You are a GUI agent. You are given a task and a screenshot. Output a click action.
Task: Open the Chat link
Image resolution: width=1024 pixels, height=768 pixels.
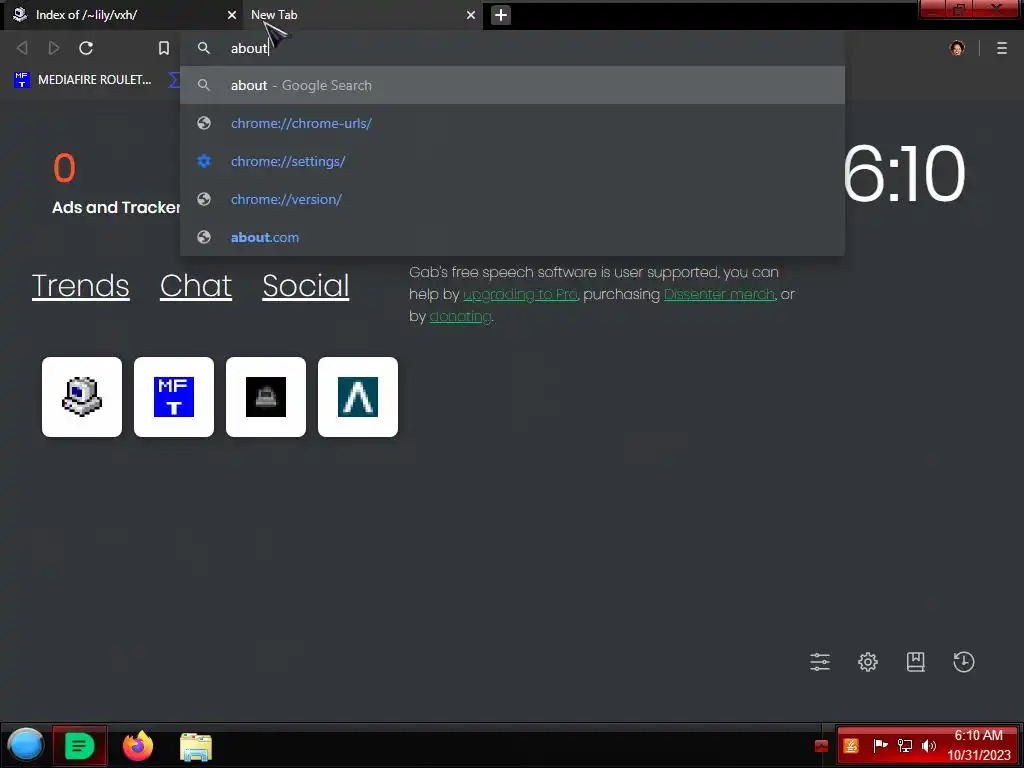tap(196, 286)
